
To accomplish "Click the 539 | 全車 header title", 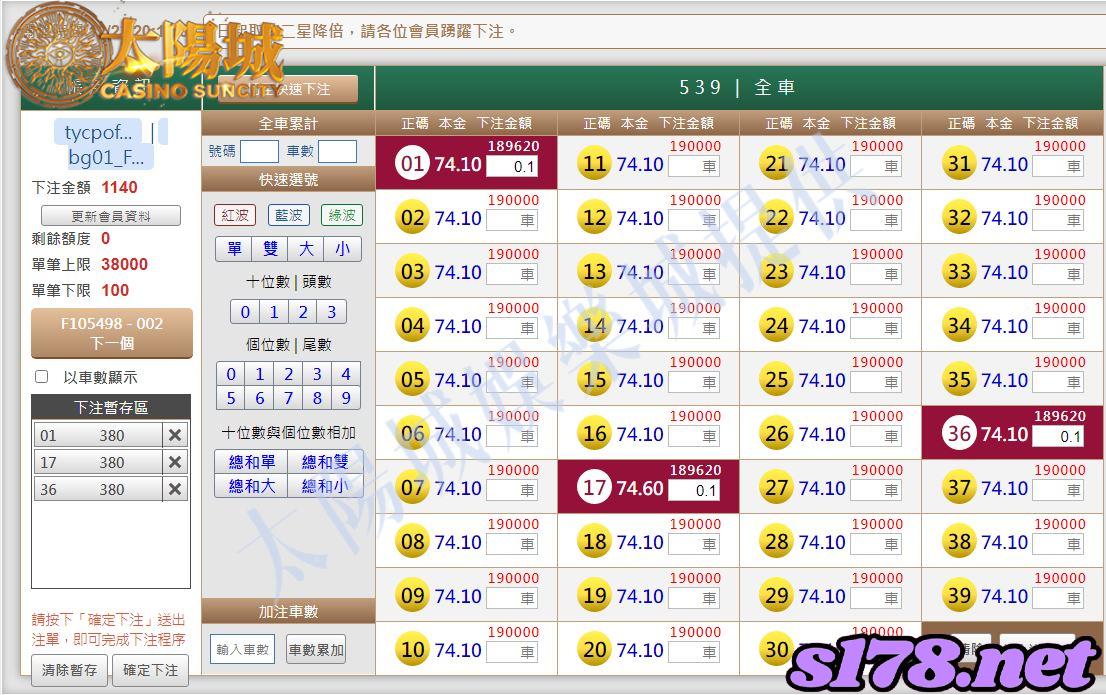I will point(738,87).
